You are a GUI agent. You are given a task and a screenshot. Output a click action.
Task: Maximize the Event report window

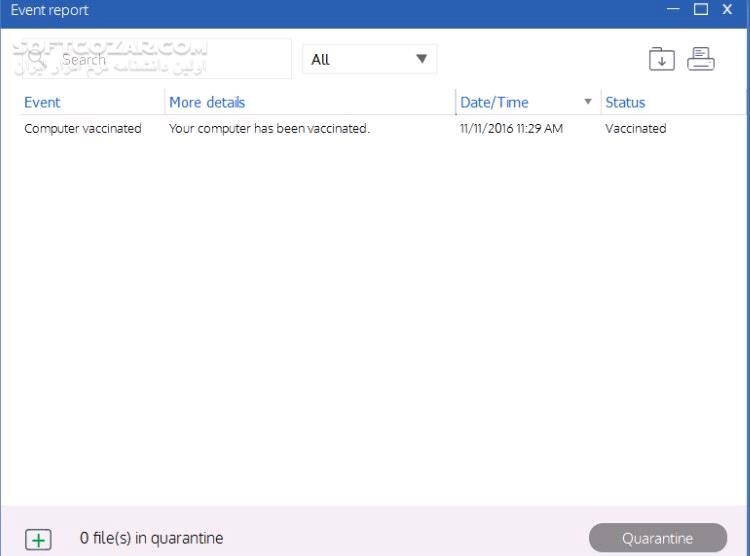click(x=701, y=10)
